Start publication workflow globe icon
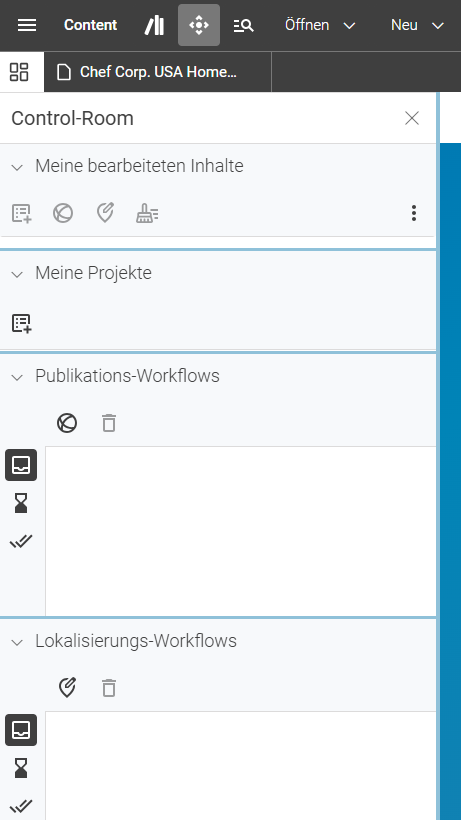 (x=67, y=423)
